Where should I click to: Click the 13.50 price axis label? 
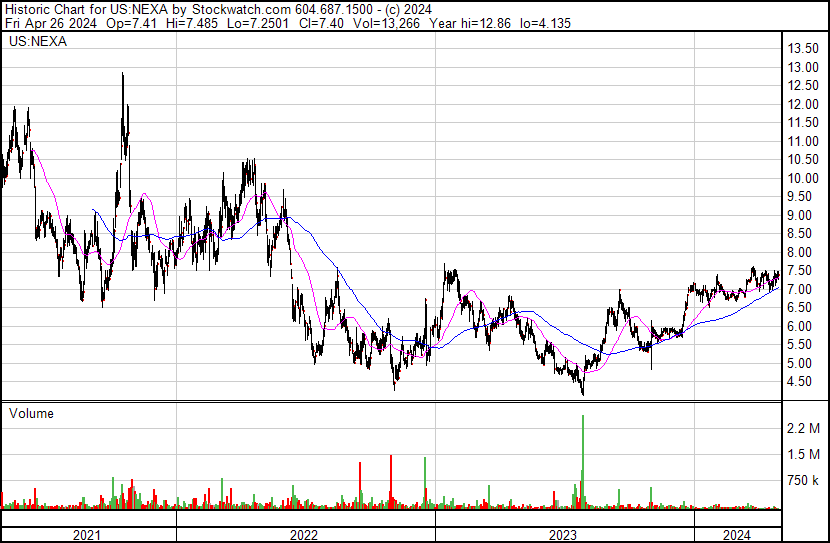point(803,49)
